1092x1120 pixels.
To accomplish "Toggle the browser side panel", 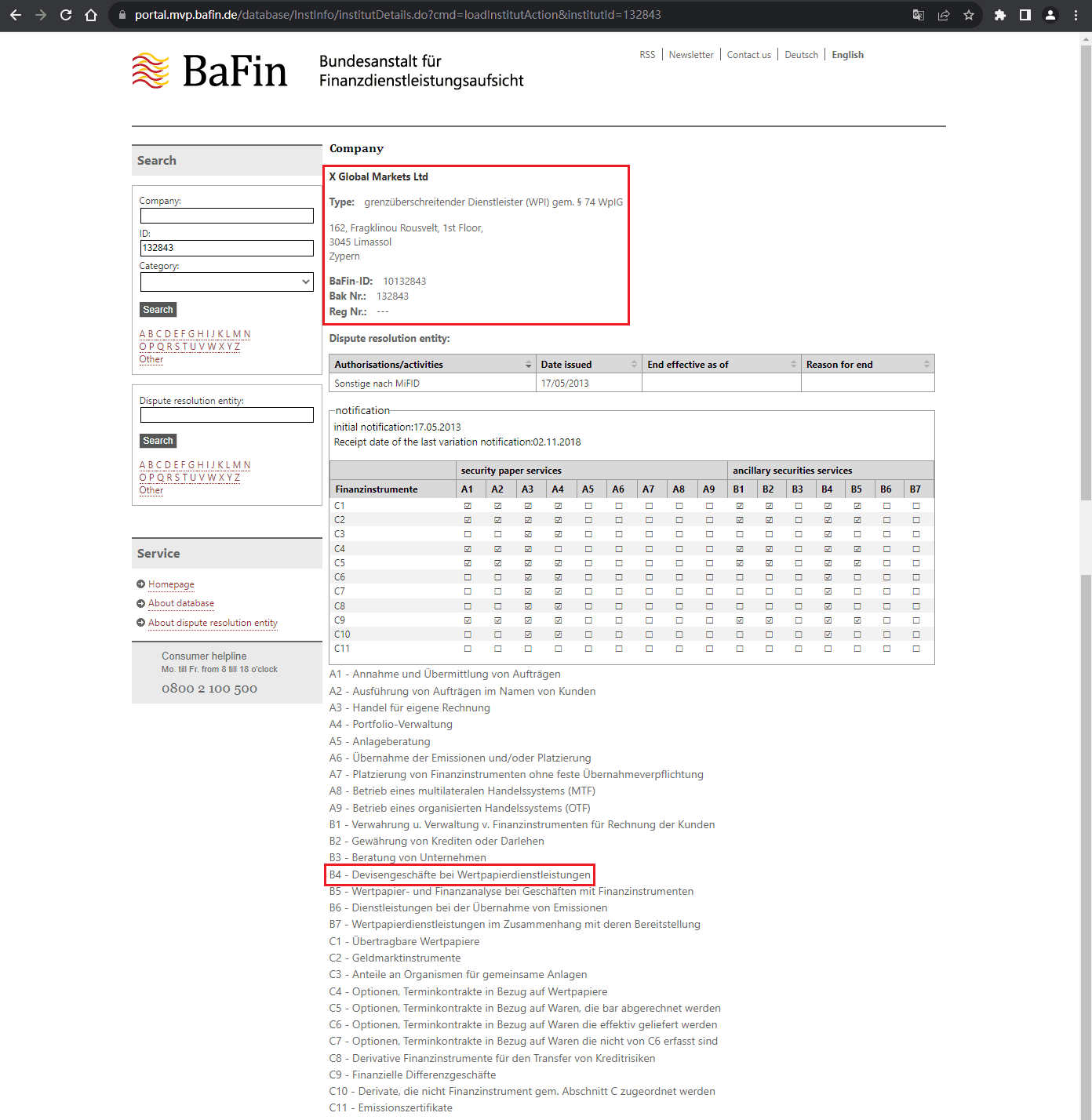I will pos(1025,15).
